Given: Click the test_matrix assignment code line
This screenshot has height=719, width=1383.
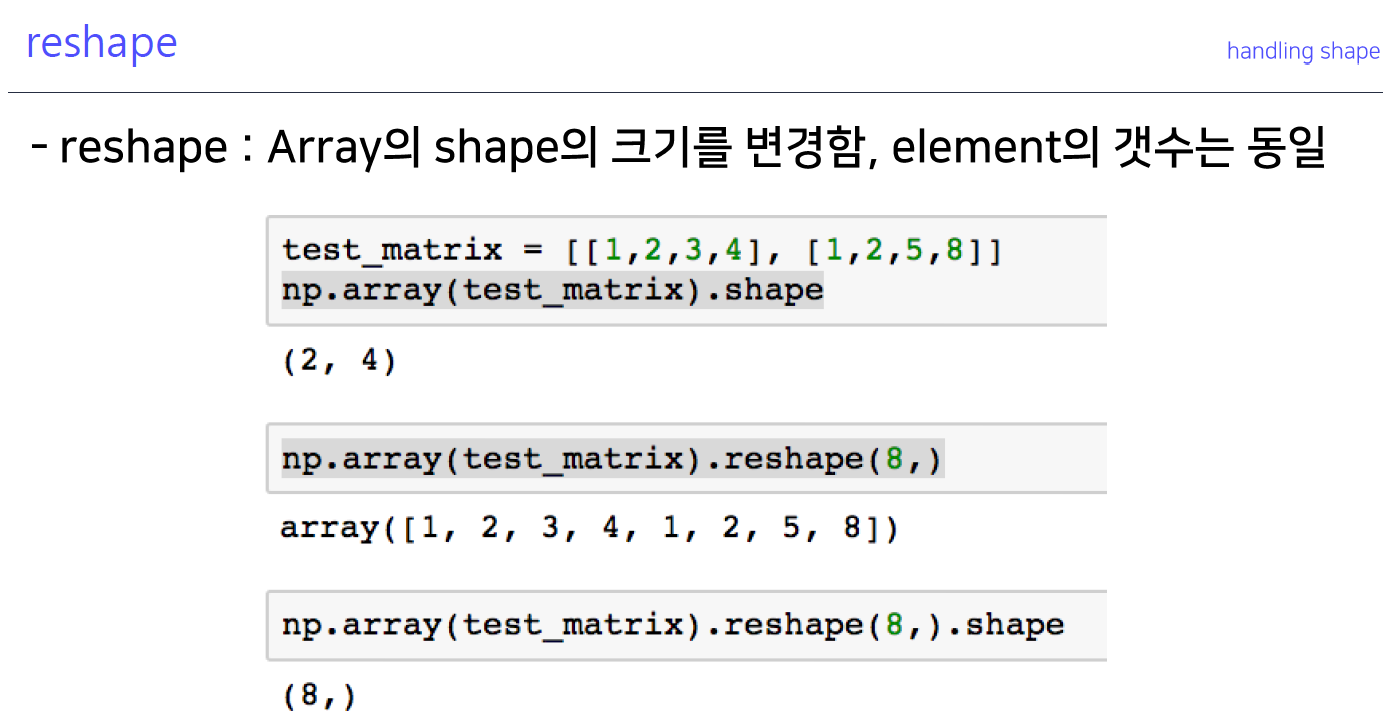Looking at the screenshot, I should click(x=642, y=250).
